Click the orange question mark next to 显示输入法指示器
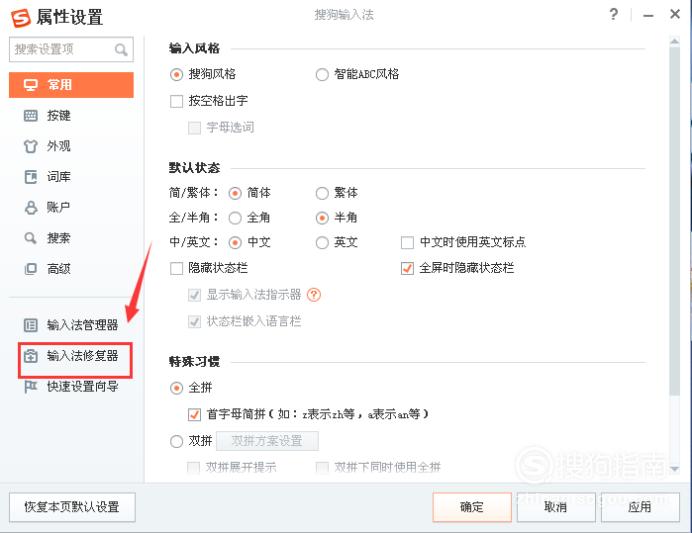Image resolution: width=692 pixels, height=533 pixels. 314,295
